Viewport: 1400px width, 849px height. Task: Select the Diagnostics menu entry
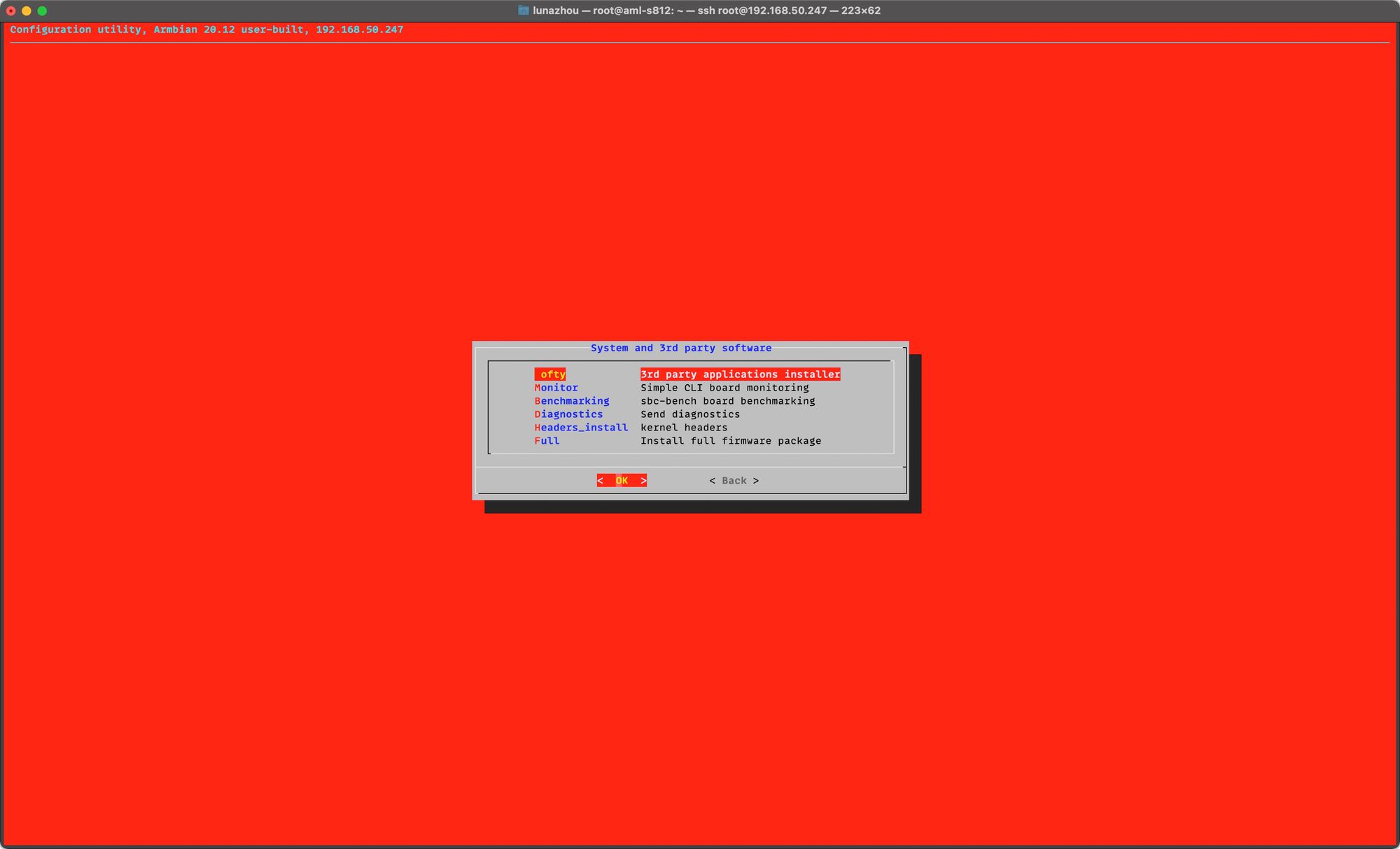(568, 414)
